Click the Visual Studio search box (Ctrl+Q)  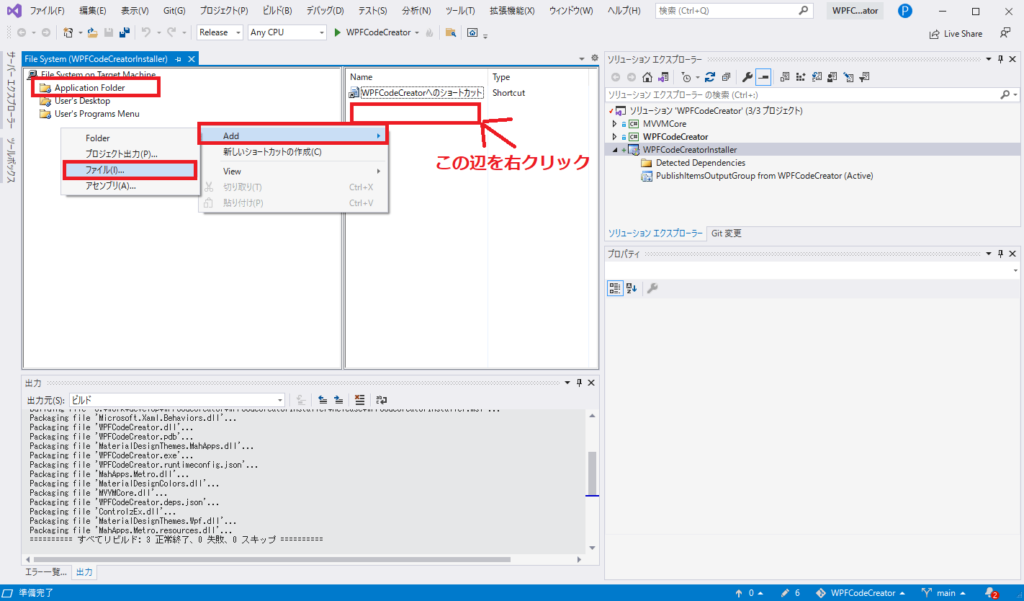point(734,10)
